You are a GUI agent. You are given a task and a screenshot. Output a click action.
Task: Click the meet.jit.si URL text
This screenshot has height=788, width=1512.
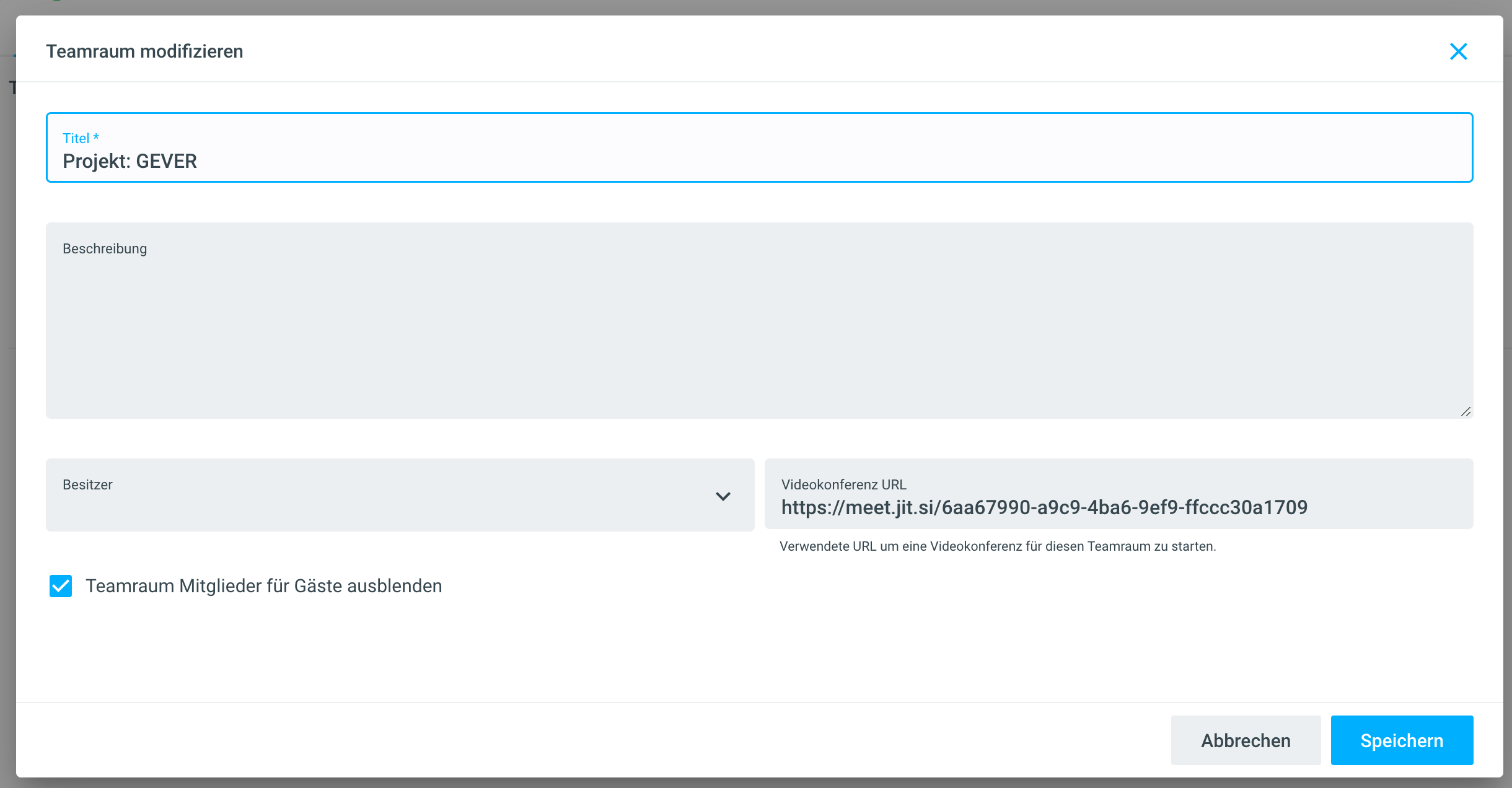pos(1044,507)
